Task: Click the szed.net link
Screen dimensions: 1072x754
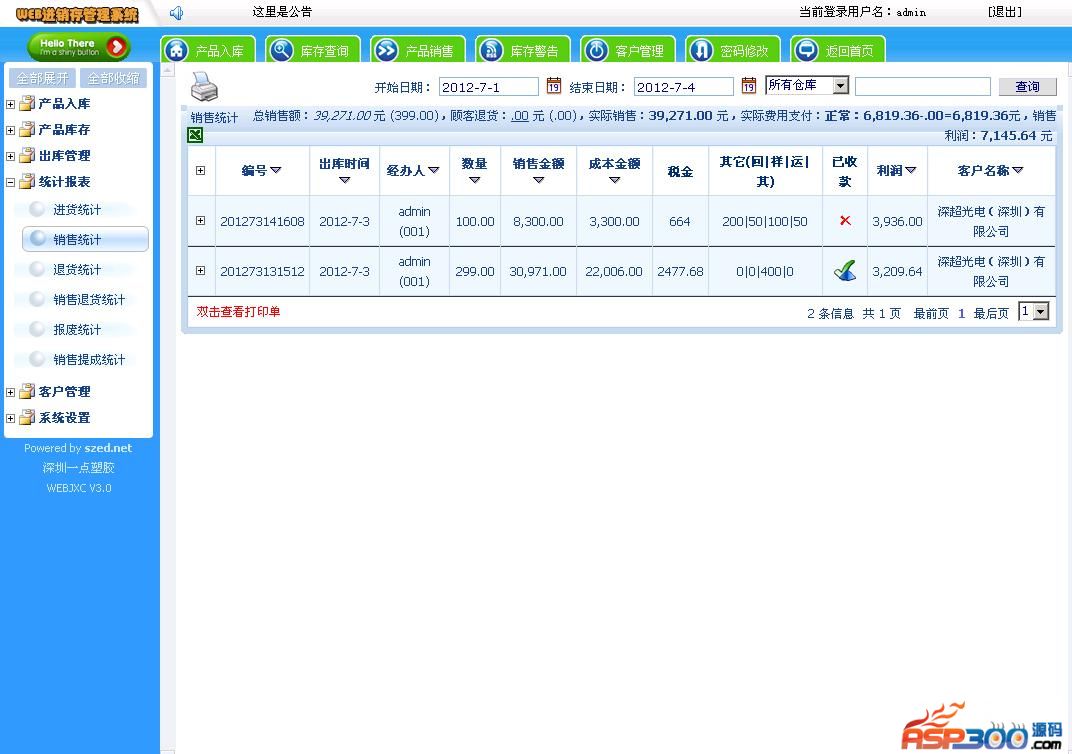Action: click(x=108, y=448)
